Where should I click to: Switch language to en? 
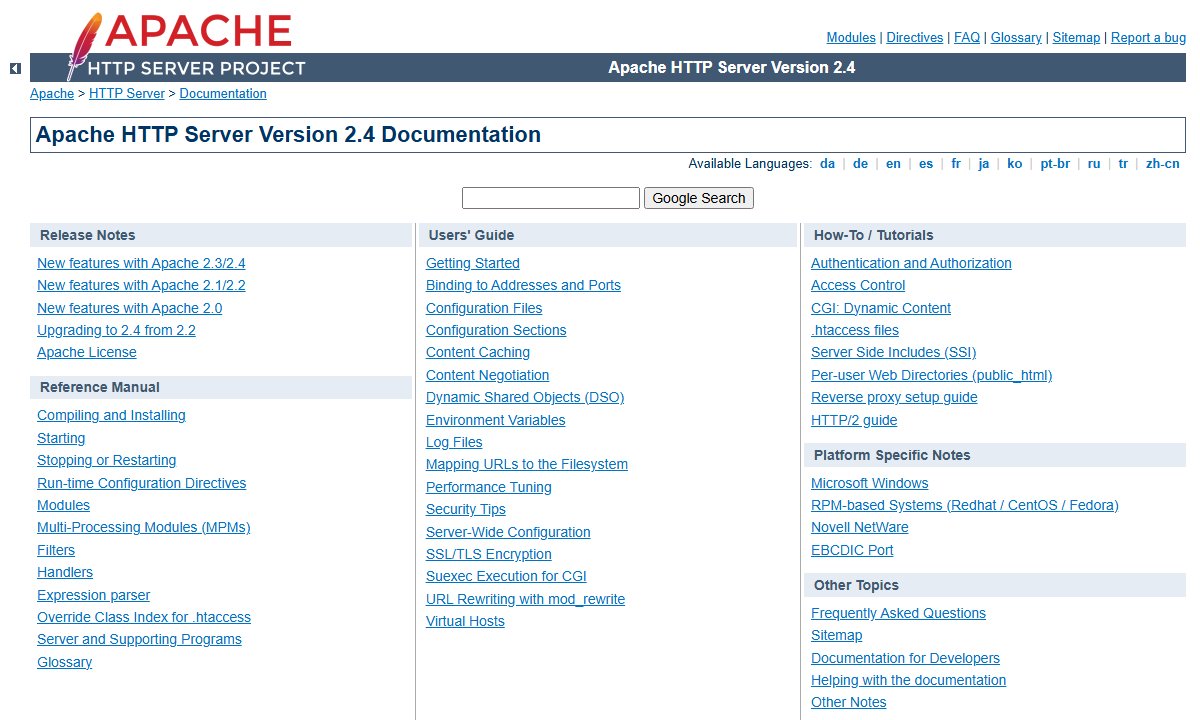[x=893, y=164]
